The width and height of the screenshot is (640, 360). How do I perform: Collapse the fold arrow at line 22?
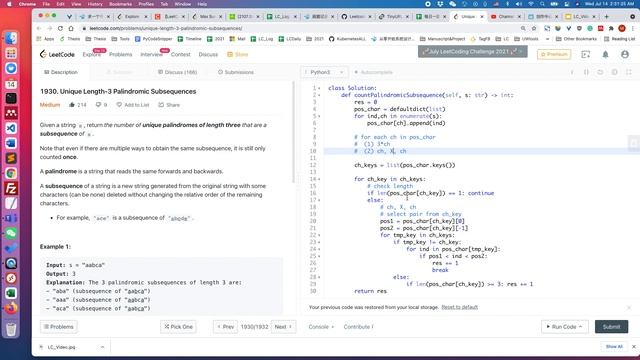(319, 235)
